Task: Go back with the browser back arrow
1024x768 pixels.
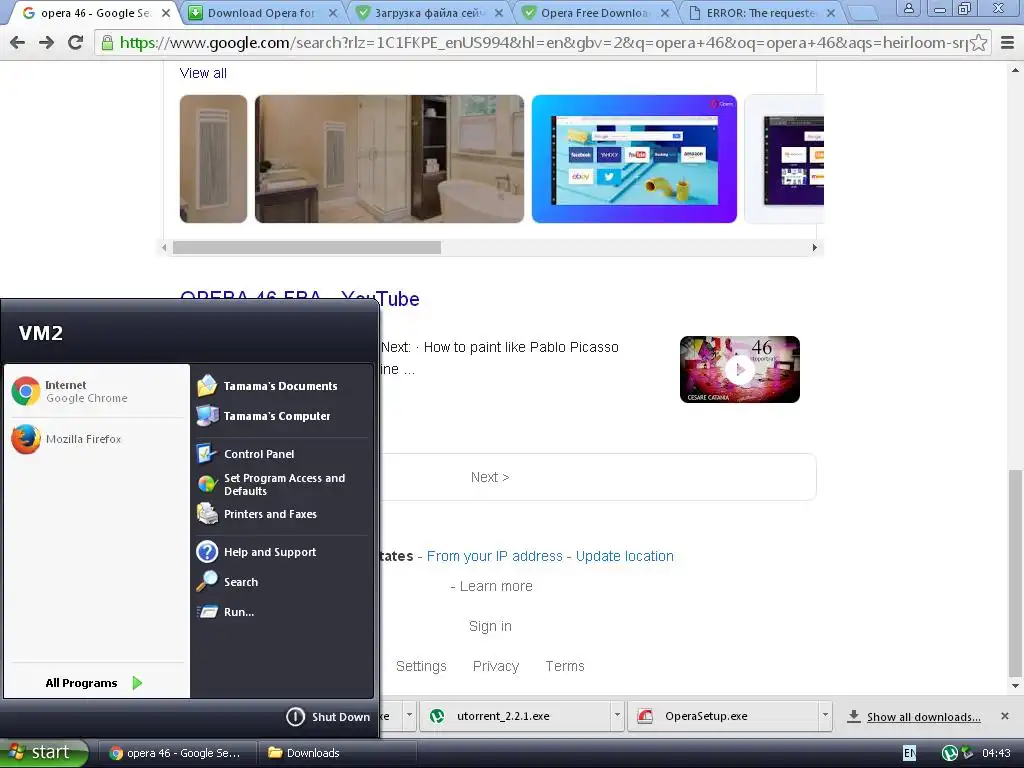Action: click(x=18, y=43)
